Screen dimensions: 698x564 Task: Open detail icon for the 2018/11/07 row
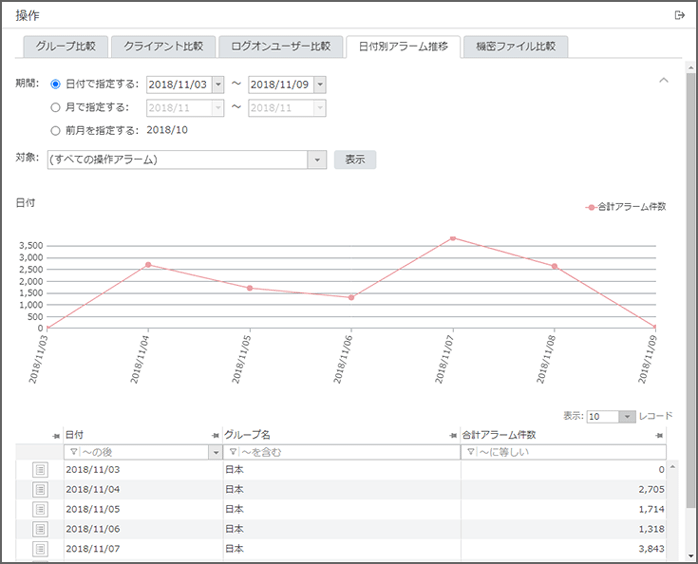[x=40, y=549]
